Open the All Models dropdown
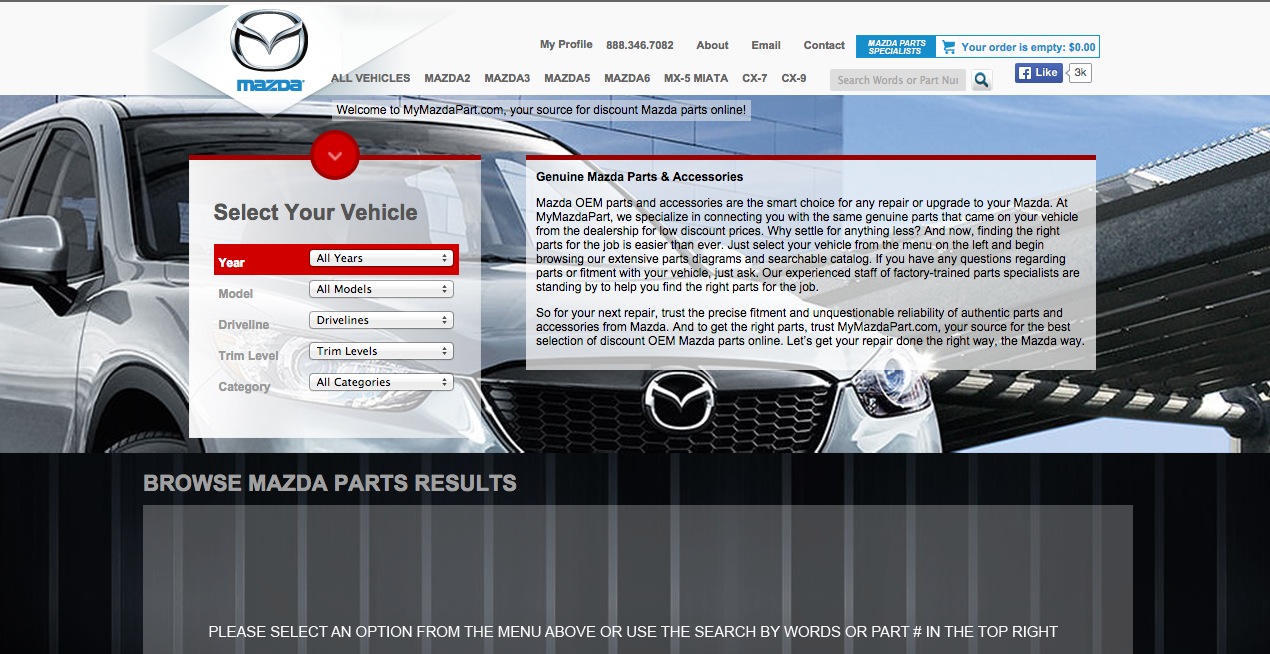 tap(381, 289)
